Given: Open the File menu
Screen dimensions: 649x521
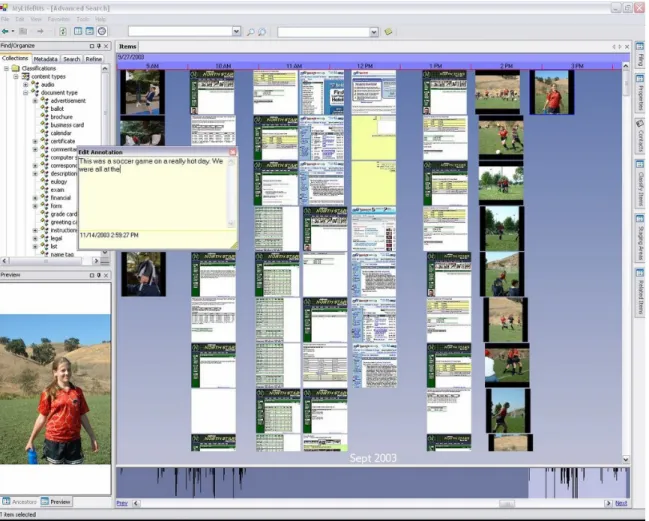Looking at the screenshot, I should coord(5,19).
